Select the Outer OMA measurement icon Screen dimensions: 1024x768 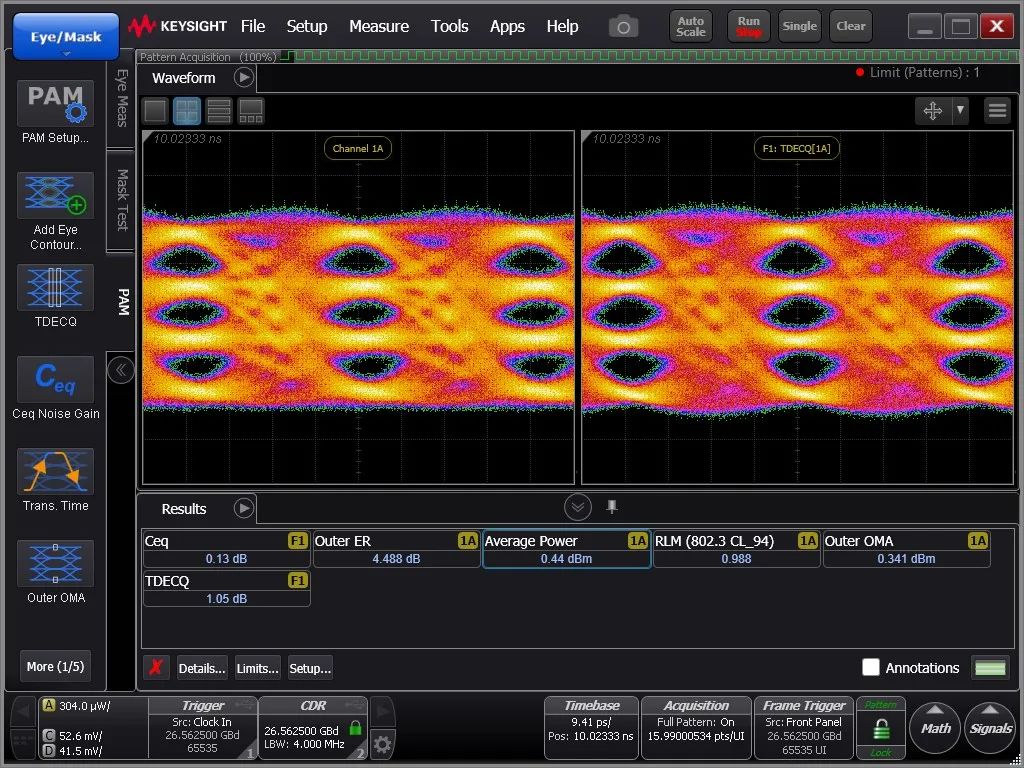[x=55, y=564]
